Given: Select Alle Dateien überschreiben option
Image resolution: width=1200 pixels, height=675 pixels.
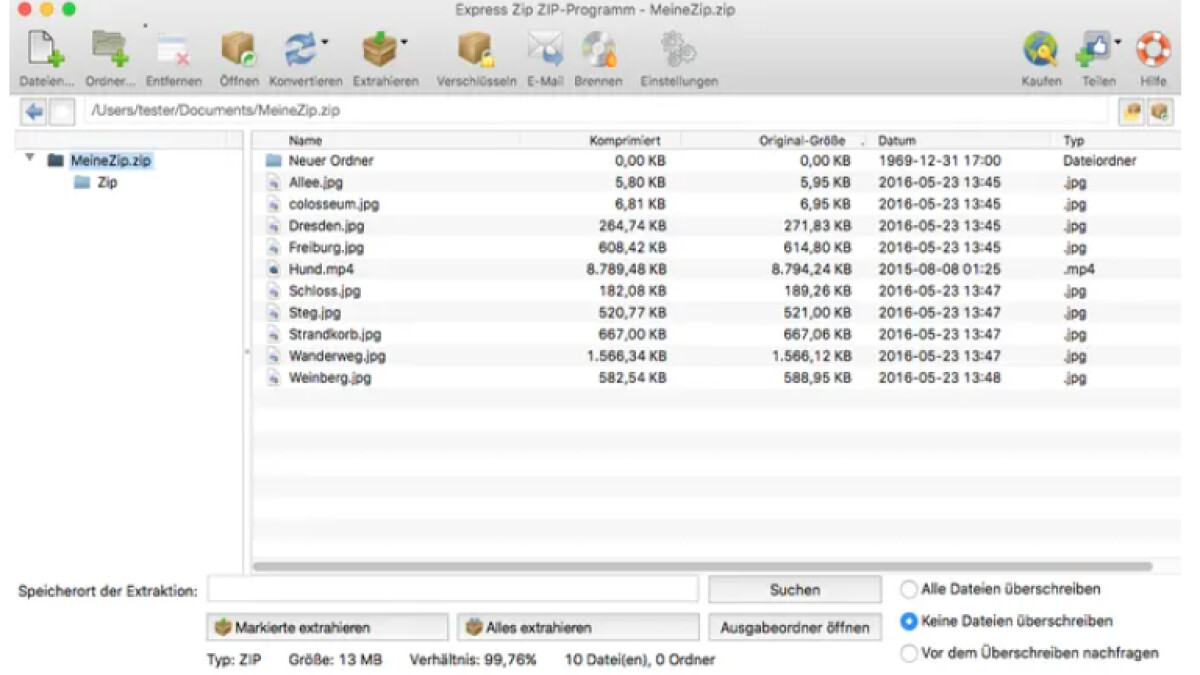Looking at the screenshot, I should coord(909,589).
